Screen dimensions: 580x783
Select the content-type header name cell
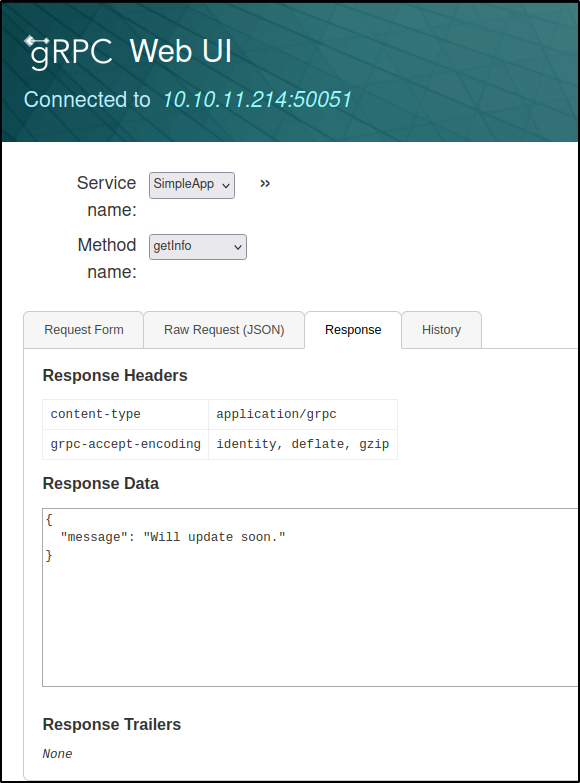coord(125,414)
